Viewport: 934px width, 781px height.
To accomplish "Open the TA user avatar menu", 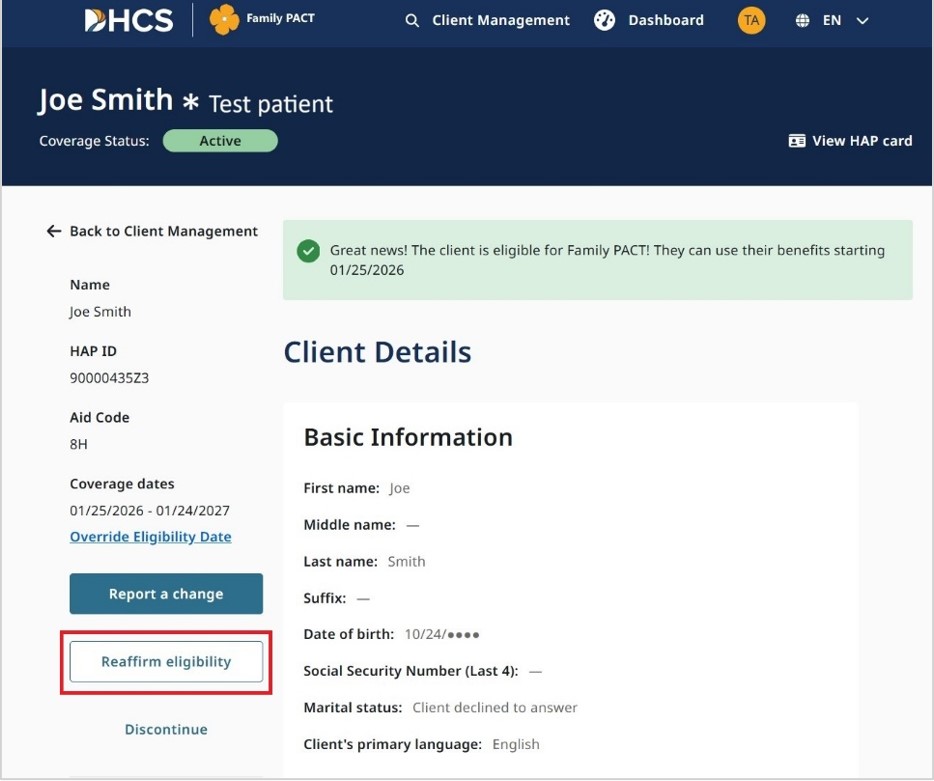I will [751, 20].
